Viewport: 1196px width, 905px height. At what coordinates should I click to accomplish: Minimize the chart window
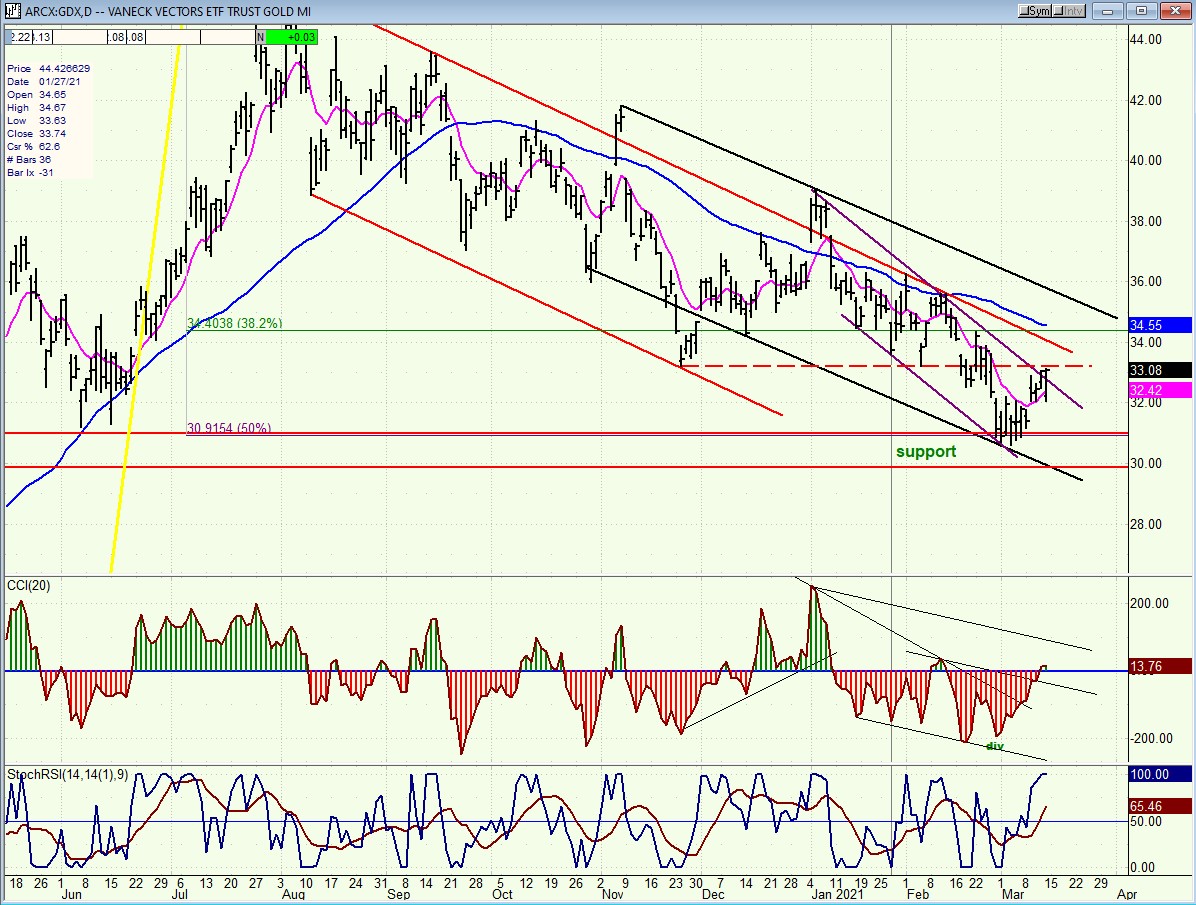coord(1108,11)
